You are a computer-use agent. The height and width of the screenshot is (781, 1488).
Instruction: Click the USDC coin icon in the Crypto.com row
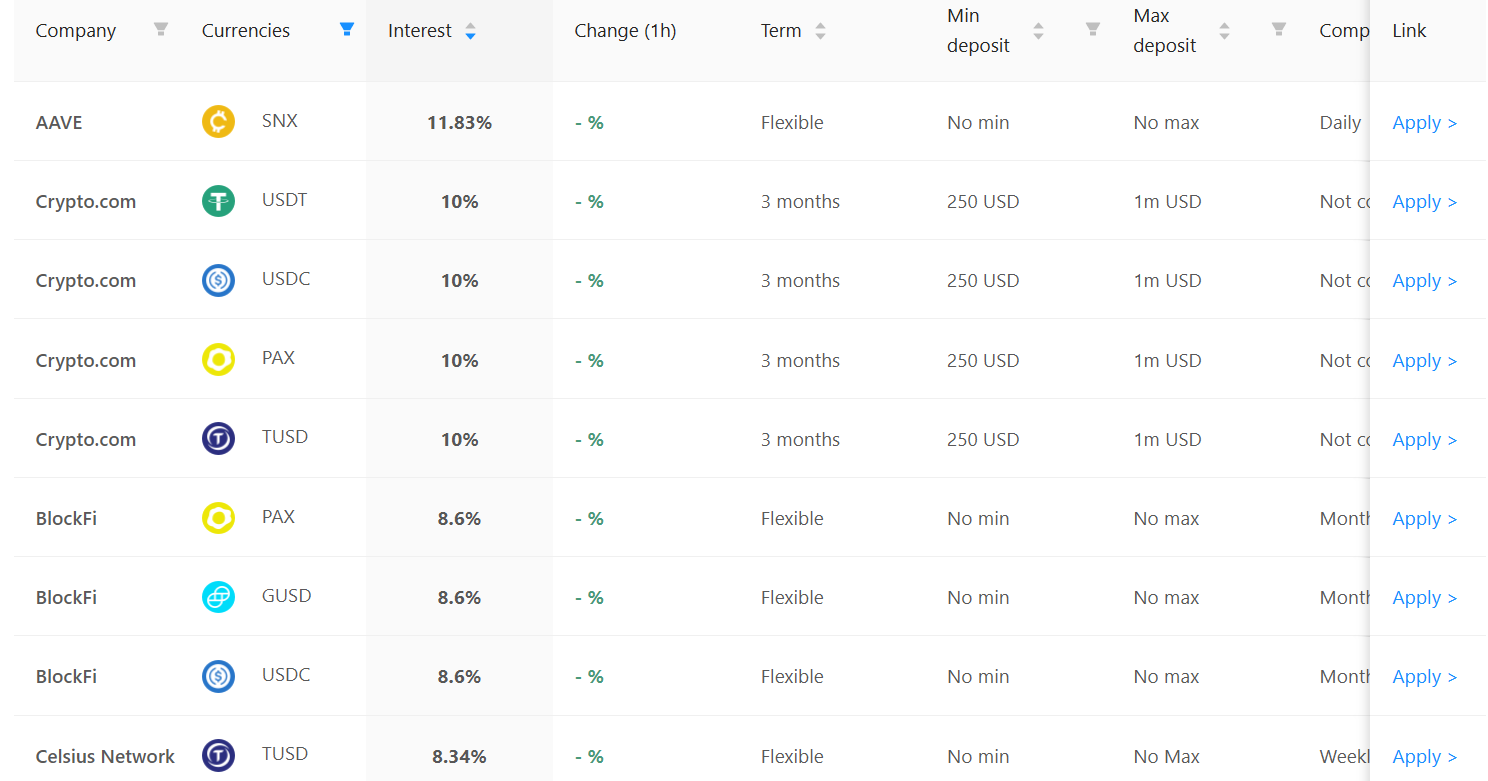pos(218,280)
